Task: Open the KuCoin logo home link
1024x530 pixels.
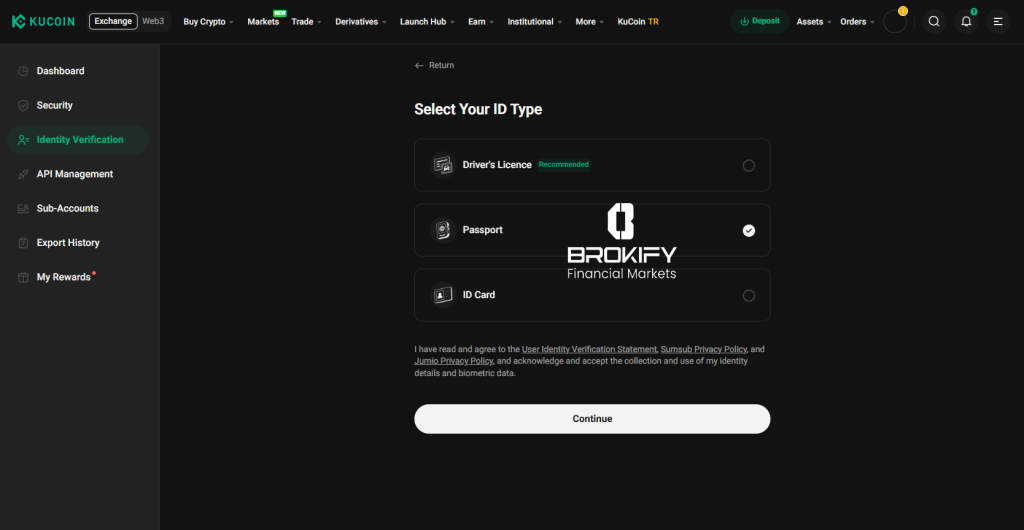Action: click(43, 22)
